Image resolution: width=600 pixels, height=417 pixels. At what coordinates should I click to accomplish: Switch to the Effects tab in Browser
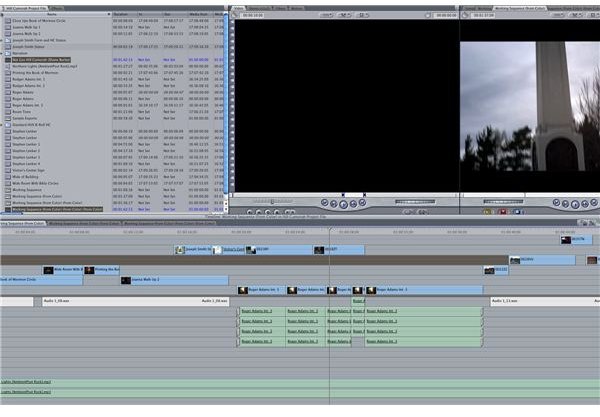[x=56, y=8]
